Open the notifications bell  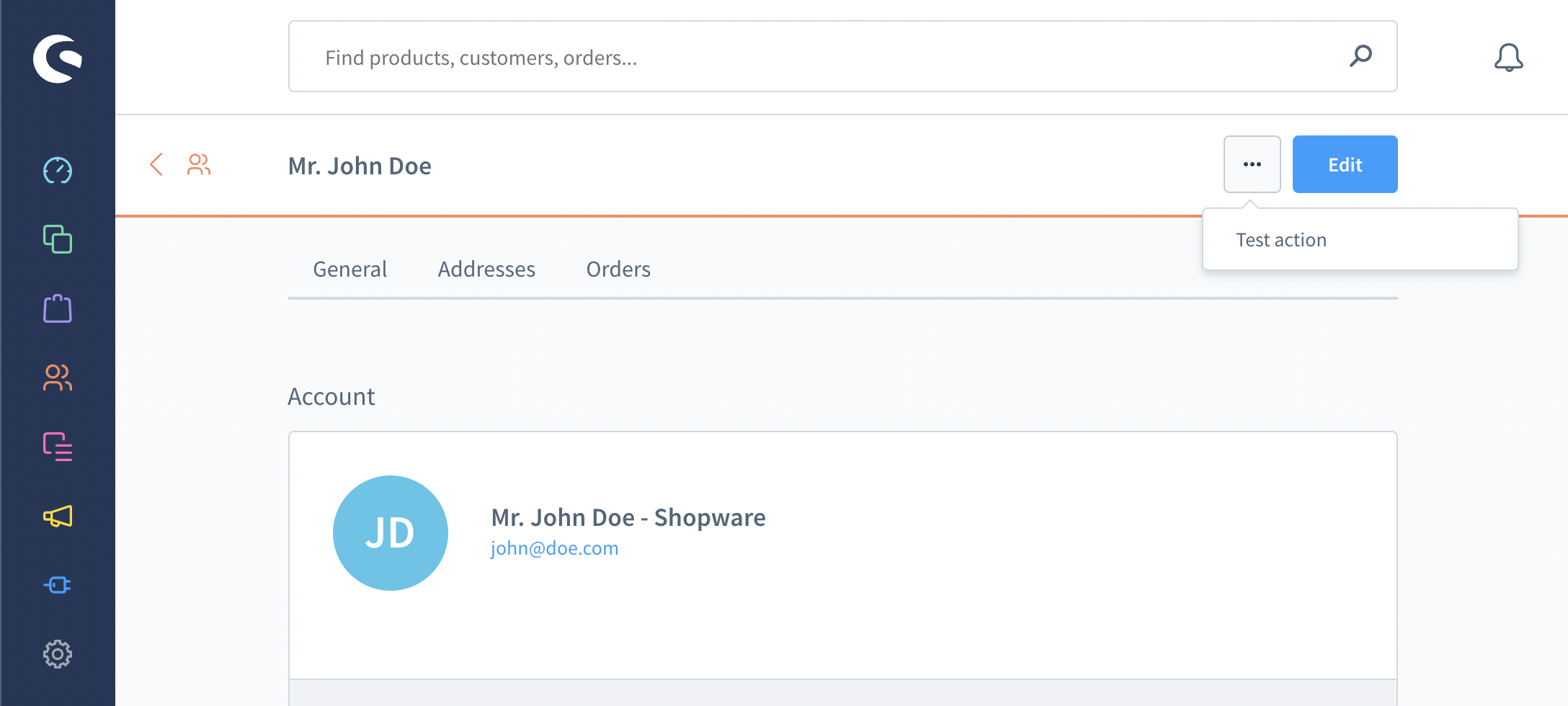tap(1508, 58)
